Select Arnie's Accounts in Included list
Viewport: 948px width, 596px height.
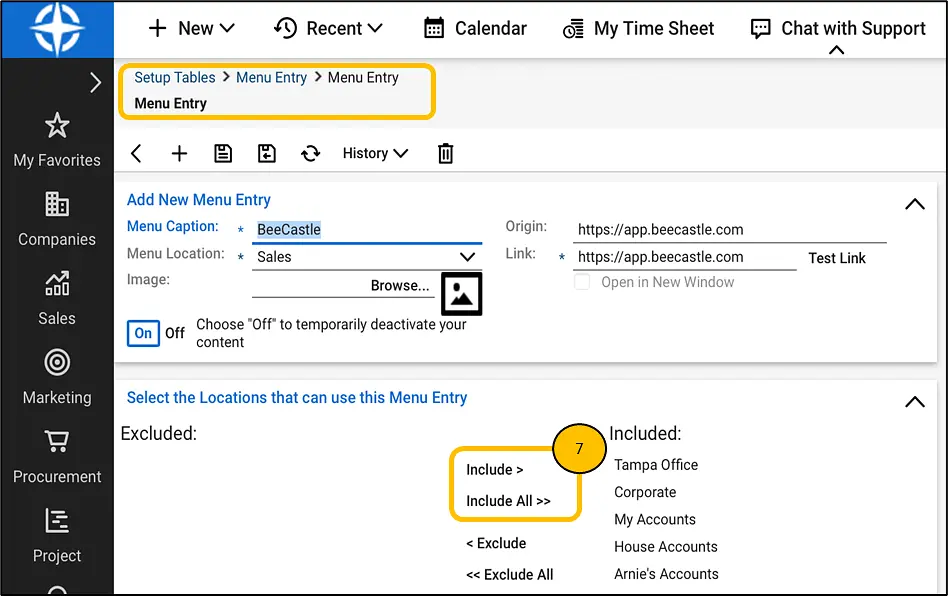tap(666, 574)
